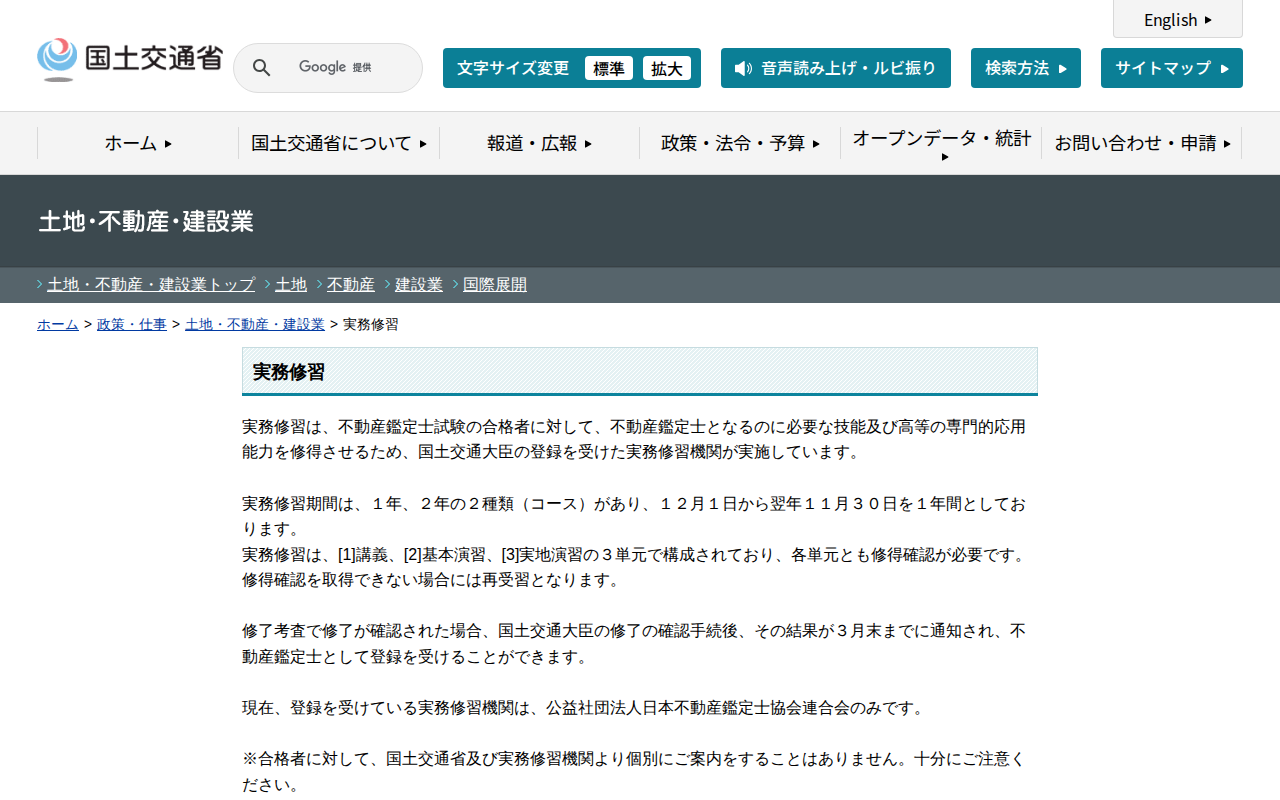Open 政策・法令・予算 navigation menu
Image resolution: width=1280 pixels, height=800 pixels.
740,143
